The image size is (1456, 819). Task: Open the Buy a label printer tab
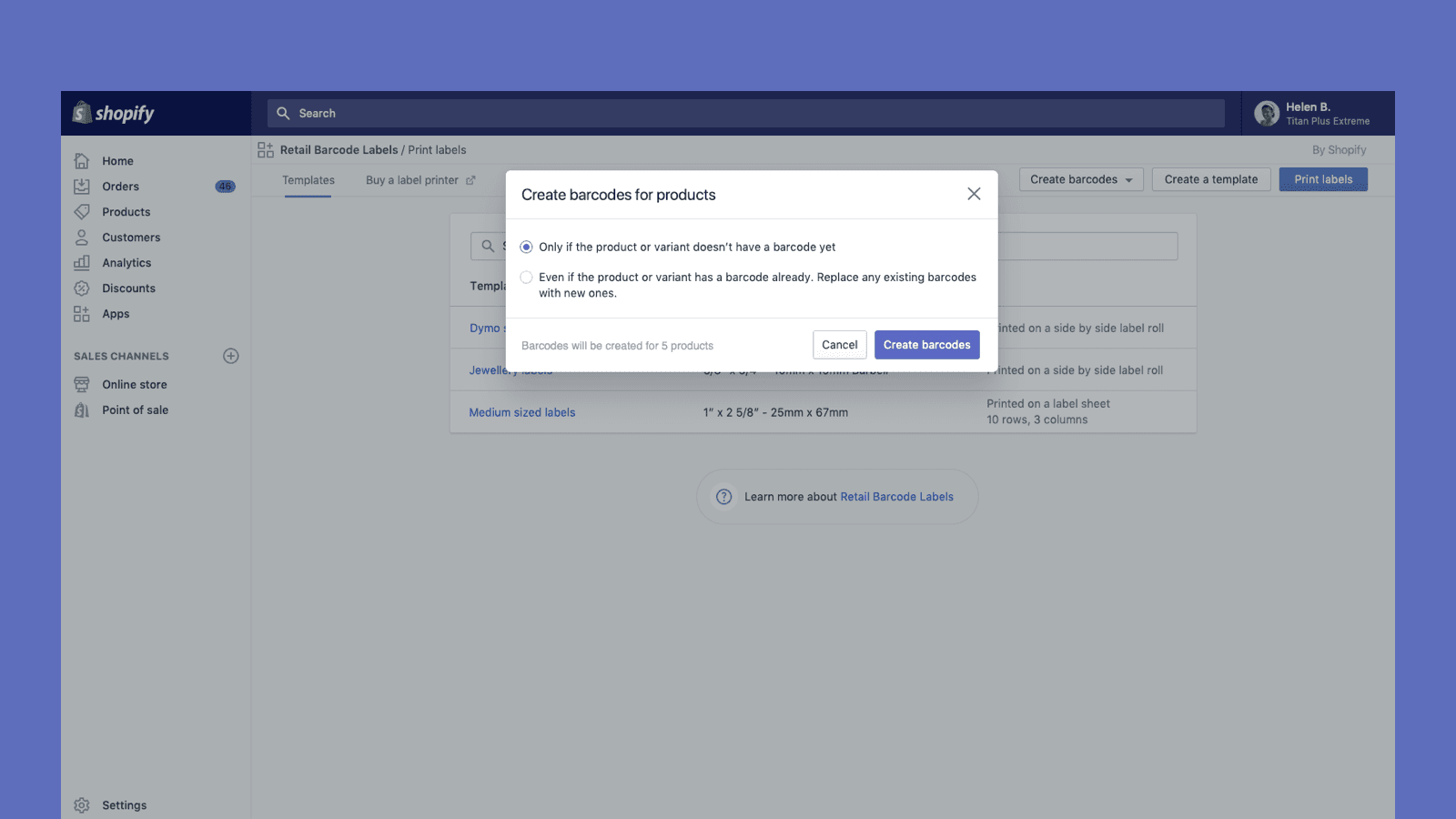[420, 180]
